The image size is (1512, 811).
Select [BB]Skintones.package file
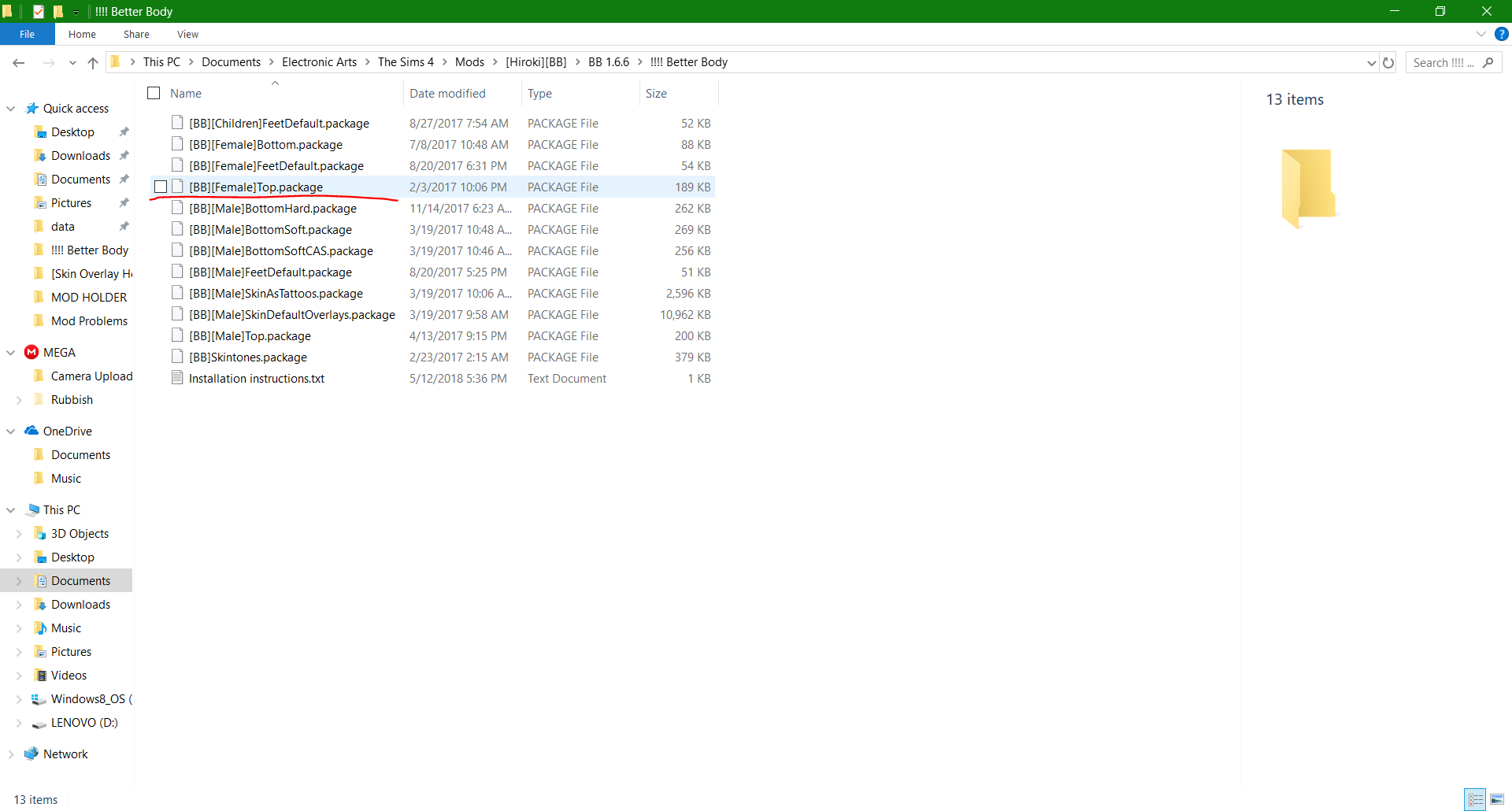pos(248,357)
